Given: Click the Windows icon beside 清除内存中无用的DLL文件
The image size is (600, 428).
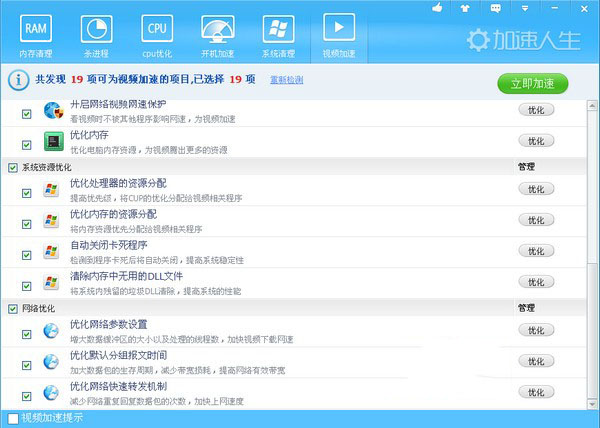Looking at the screenshot, I should point(51,283).
